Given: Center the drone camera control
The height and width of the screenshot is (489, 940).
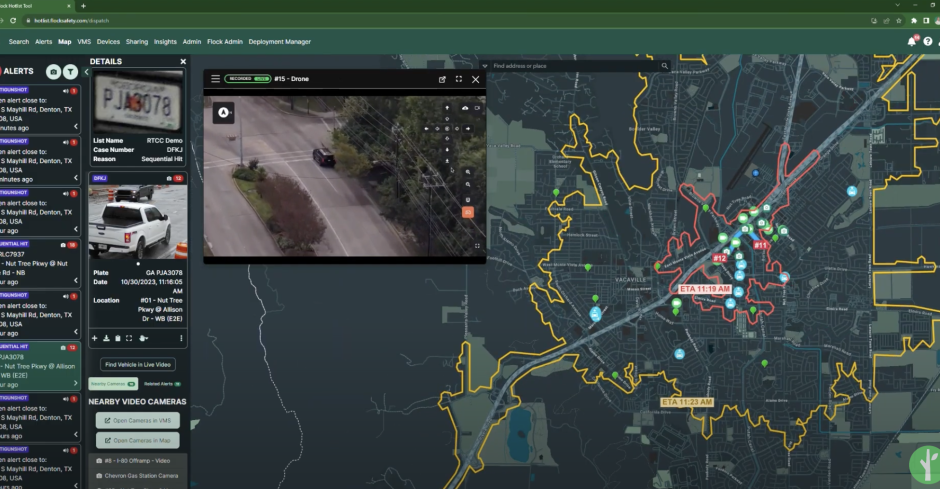Looking at the screenshot, I should pyautogui.click(x=447, y=129).
